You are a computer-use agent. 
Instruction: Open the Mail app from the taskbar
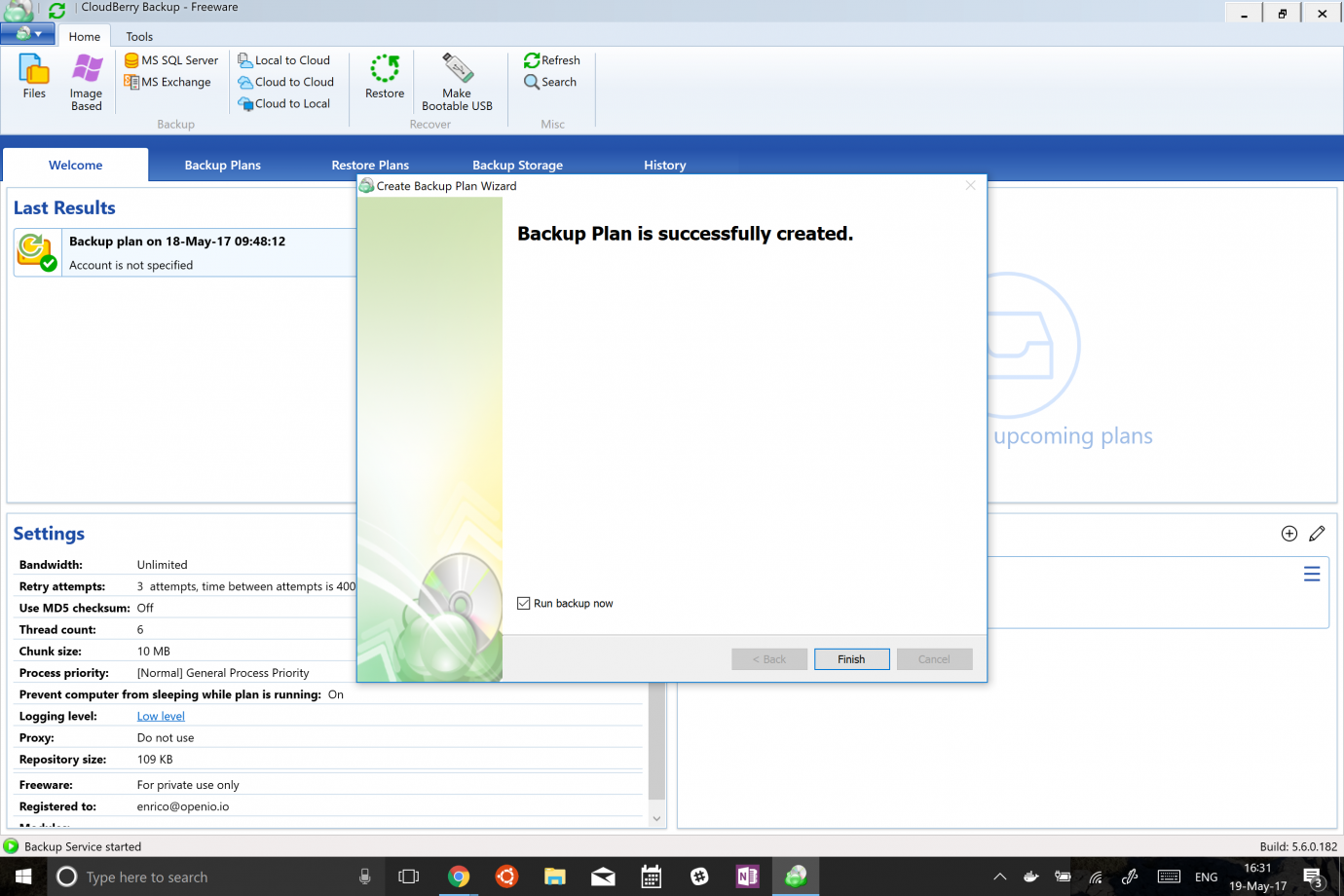(x=603, y=877)
